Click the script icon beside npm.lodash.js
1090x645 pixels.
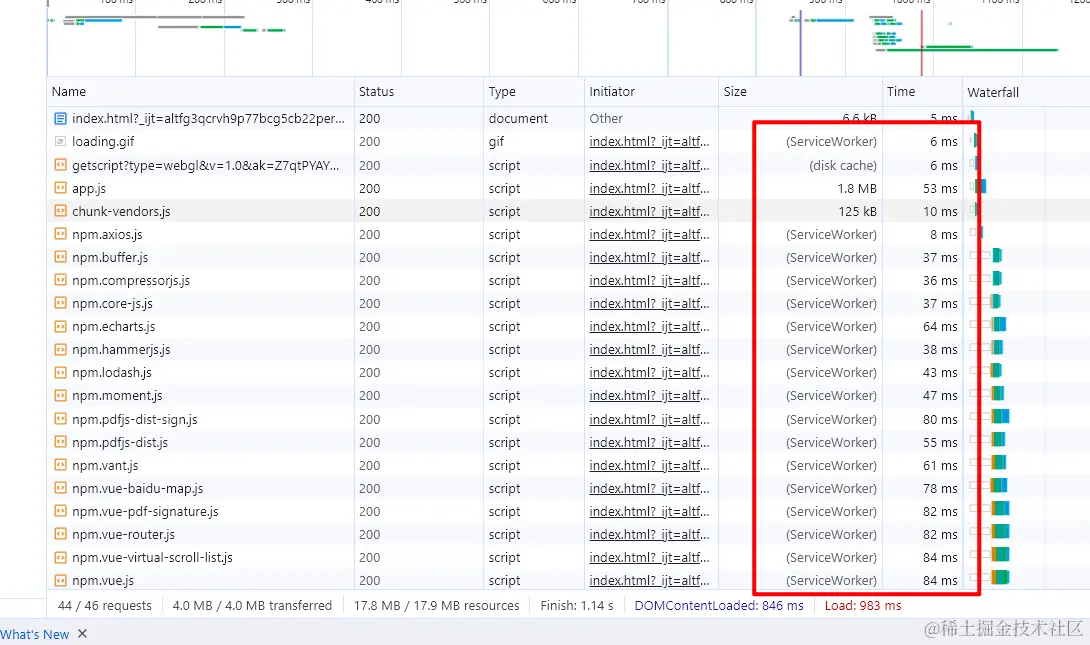coord(60,373)
